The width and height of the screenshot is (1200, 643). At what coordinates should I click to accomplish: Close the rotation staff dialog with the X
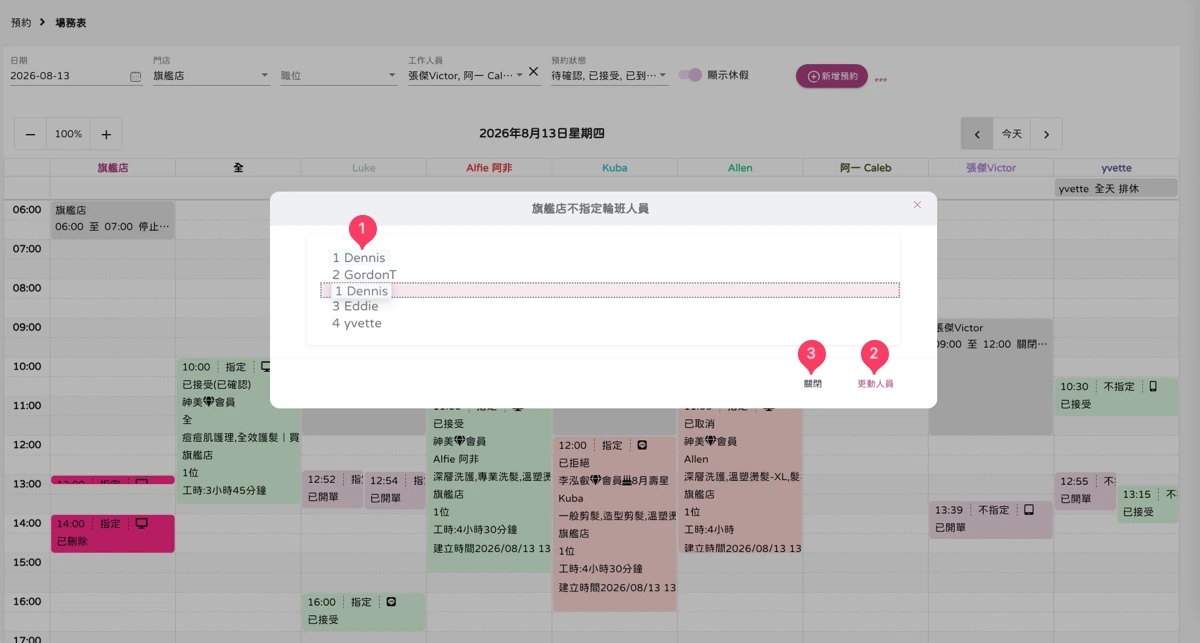[917, 205]
